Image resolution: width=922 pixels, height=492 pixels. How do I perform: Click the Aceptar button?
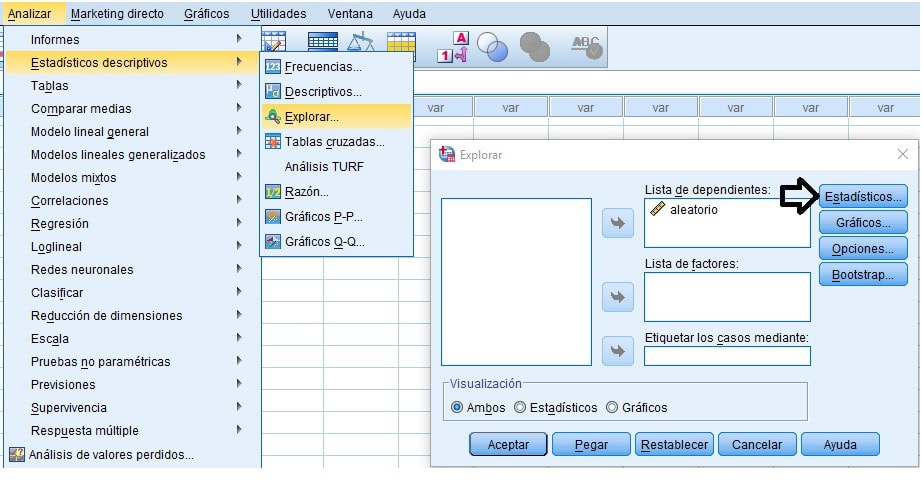(x=508, y=444)
